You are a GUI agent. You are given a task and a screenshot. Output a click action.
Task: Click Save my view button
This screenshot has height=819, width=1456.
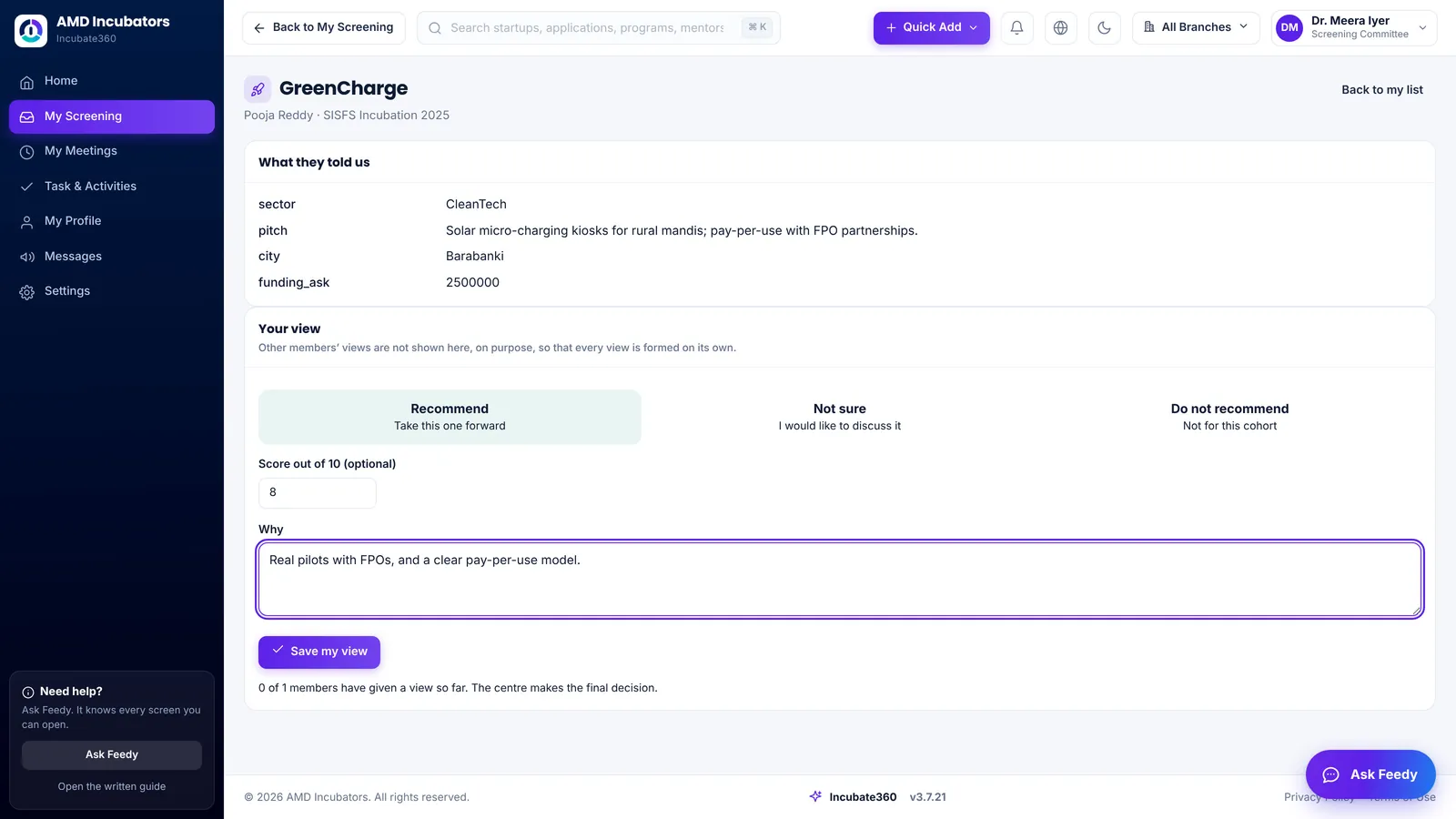point(319,652)
